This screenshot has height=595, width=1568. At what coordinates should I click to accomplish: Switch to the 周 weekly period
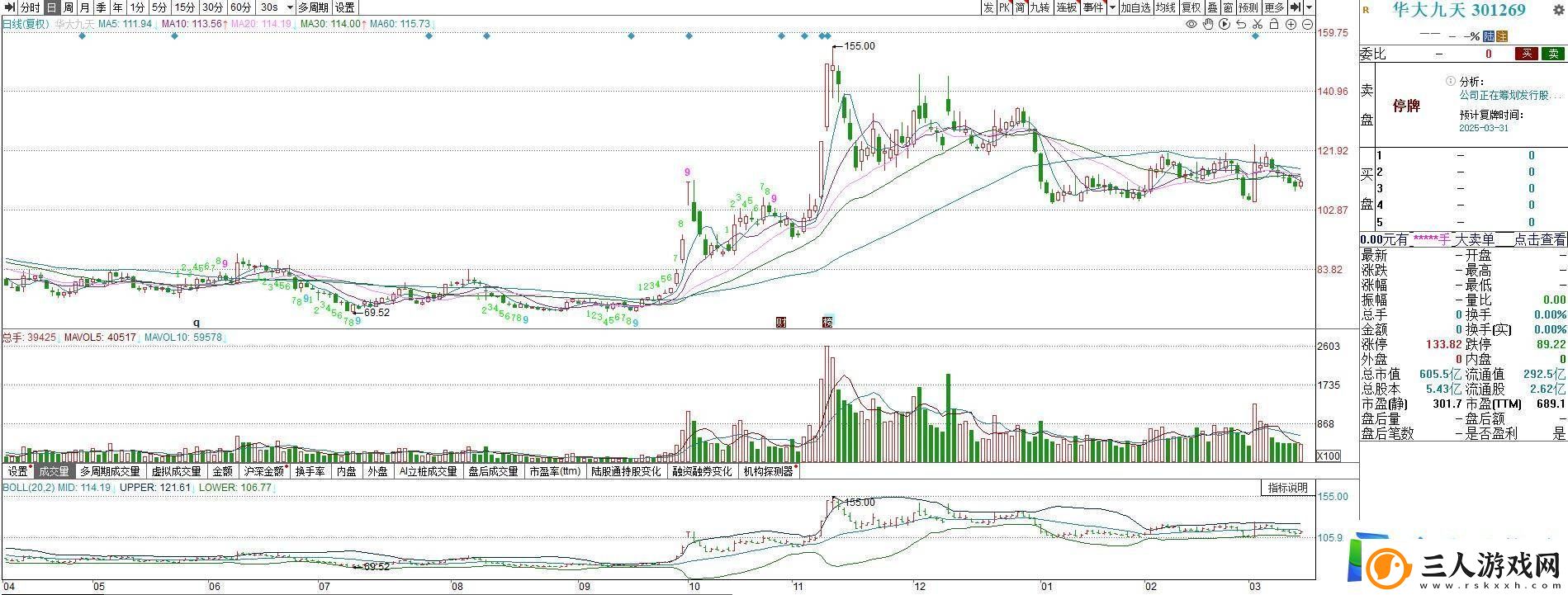tap(69, 7)
